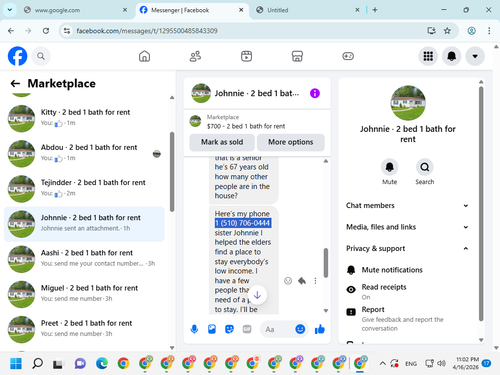Open the Facebook menu grid icon

[428, 56]
